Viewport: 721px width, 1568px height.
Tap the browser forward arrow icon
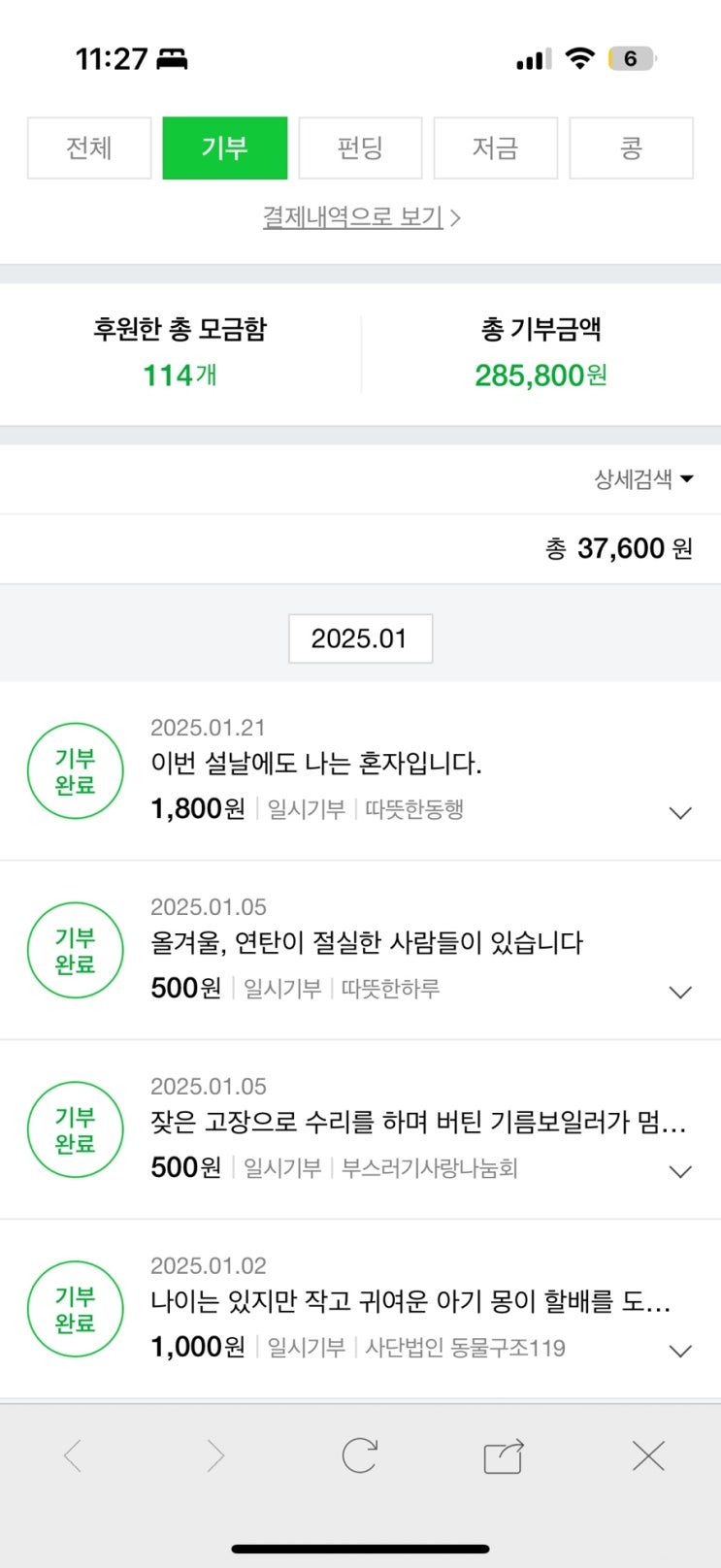215,1456
